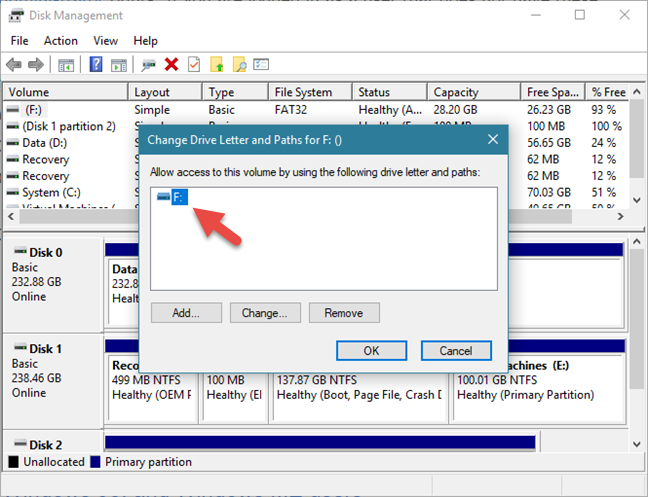The image size is (648, 497).
Task: Sort by Layout column header
Action: pyautogui.click(x=165, y=92)
